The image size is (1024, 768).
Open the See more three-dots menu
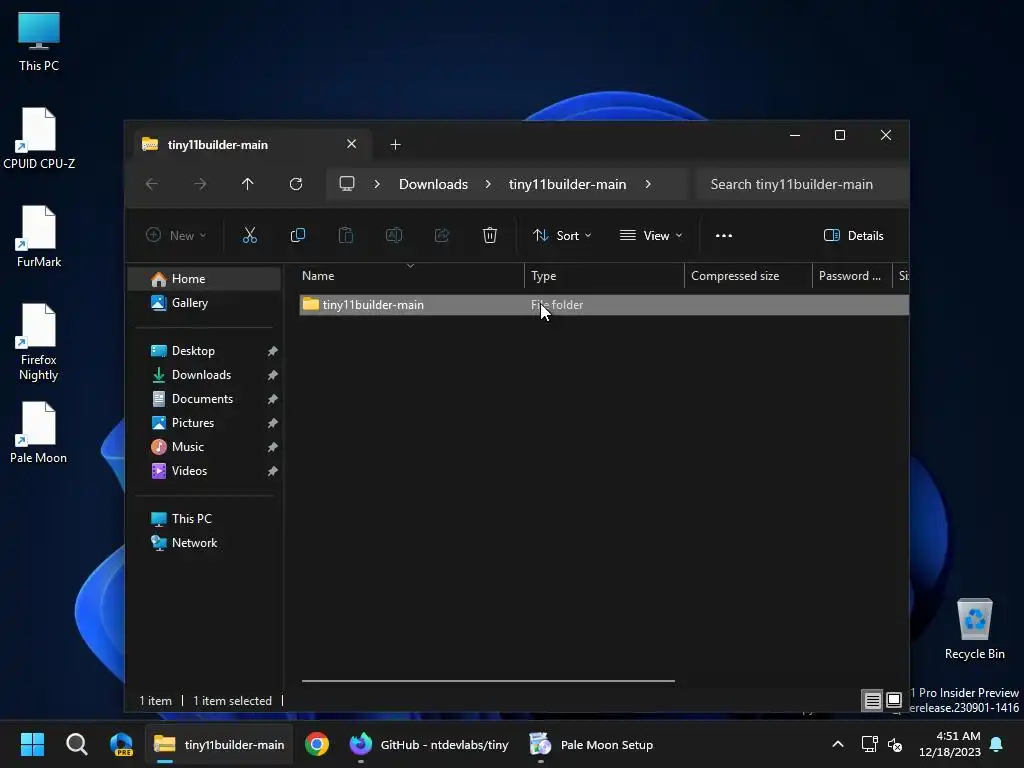click(724, 236)
